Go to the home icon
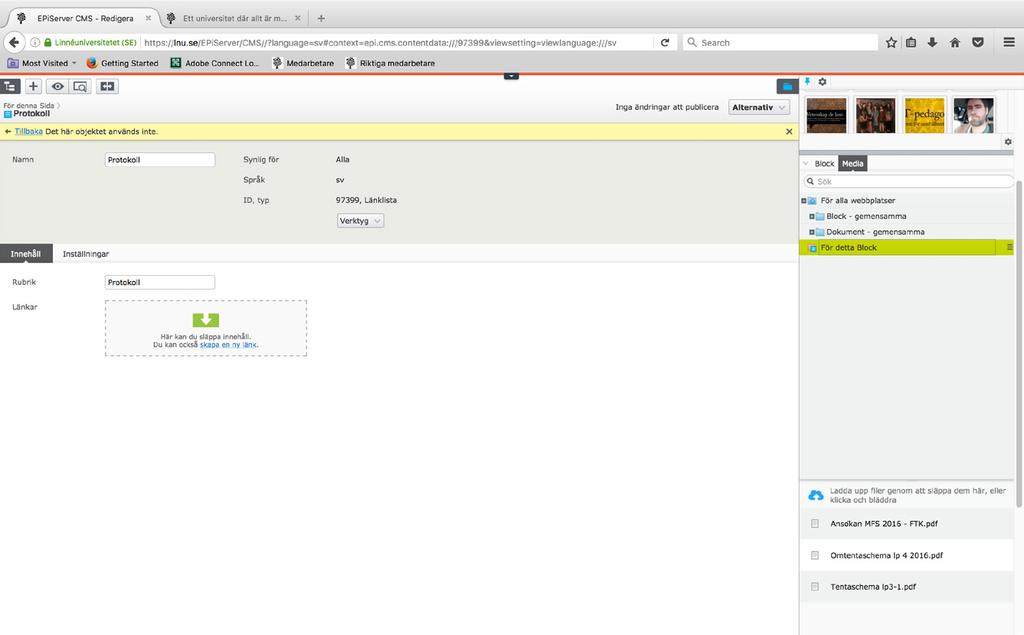The image size is (1024, 635). (x=955, y=42)
